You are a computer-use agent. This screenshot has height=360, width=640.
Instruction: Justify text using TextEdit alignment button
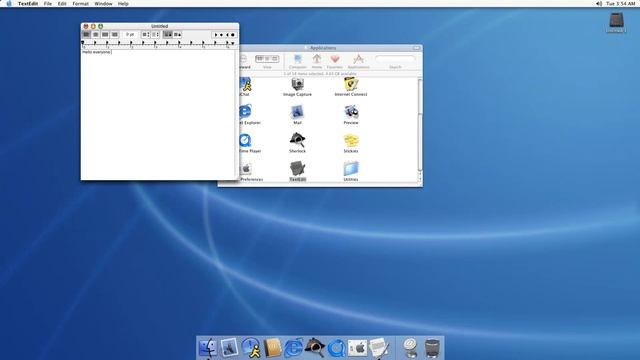tap(105, 35)
